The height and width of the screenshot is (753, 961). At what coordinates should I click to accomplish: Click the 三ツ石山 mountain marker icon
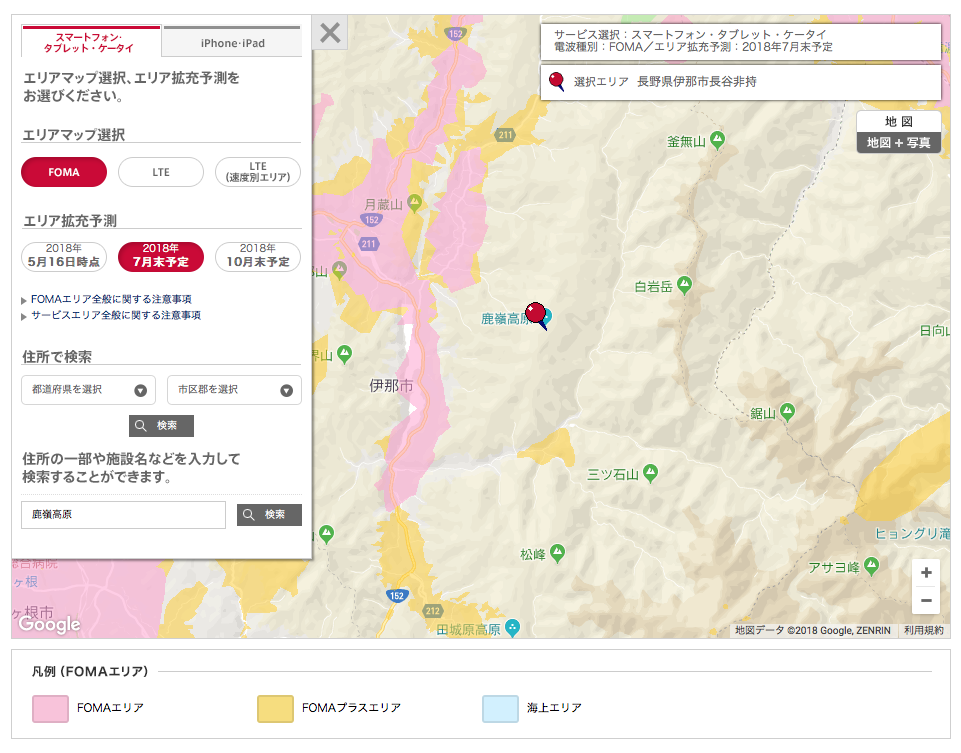(x=650, y=473)
